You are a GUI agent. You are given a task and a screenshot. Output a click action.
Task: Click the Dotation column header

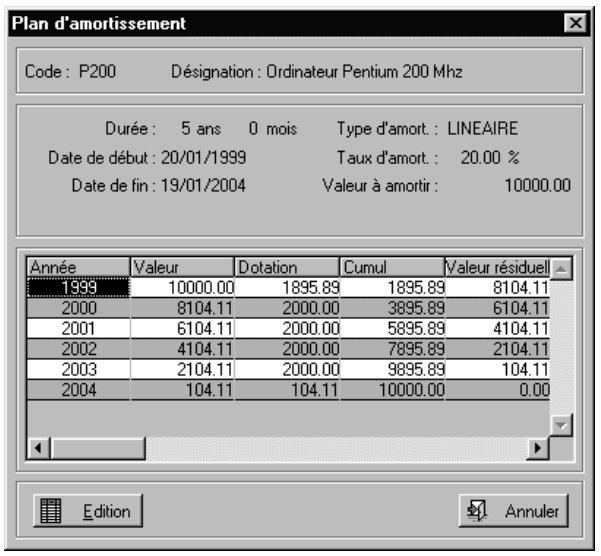click(x=287, y=267)
